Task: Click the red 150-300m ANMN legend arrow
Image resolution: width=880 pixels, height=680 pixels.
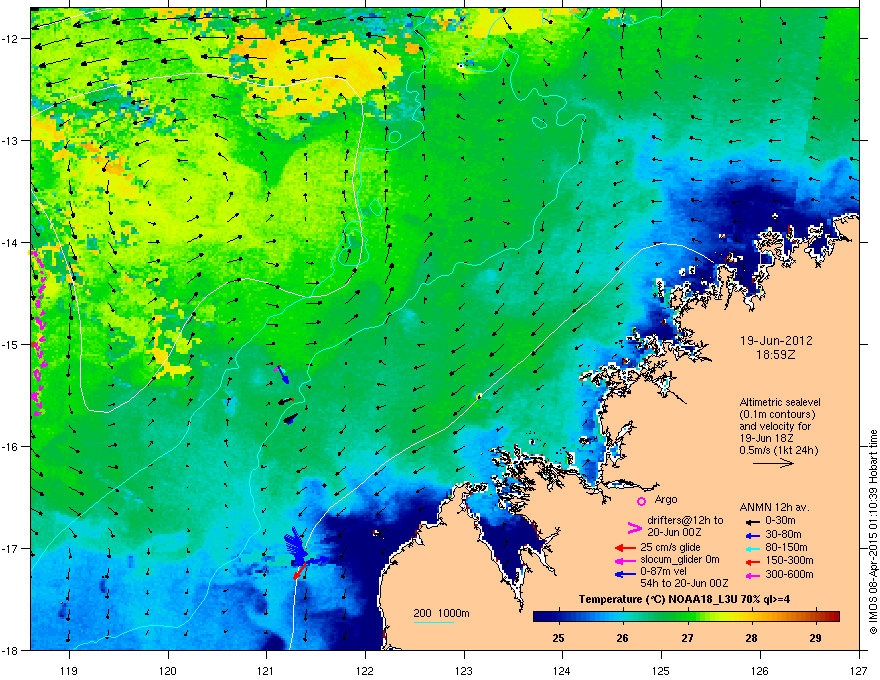Action: [753, 561]
